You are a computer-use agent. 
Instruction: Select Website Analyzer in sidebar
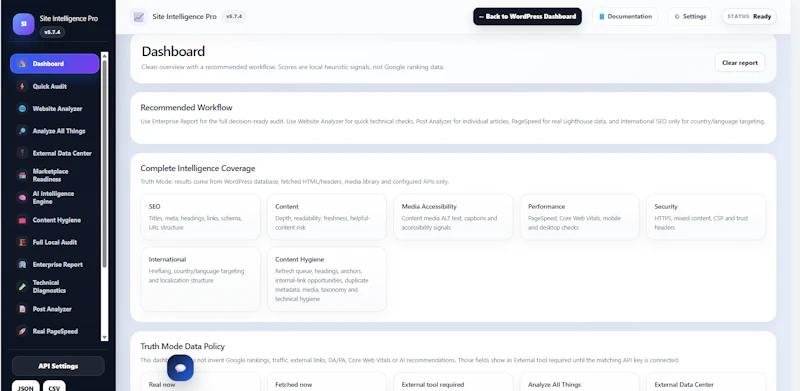[55, 109]
